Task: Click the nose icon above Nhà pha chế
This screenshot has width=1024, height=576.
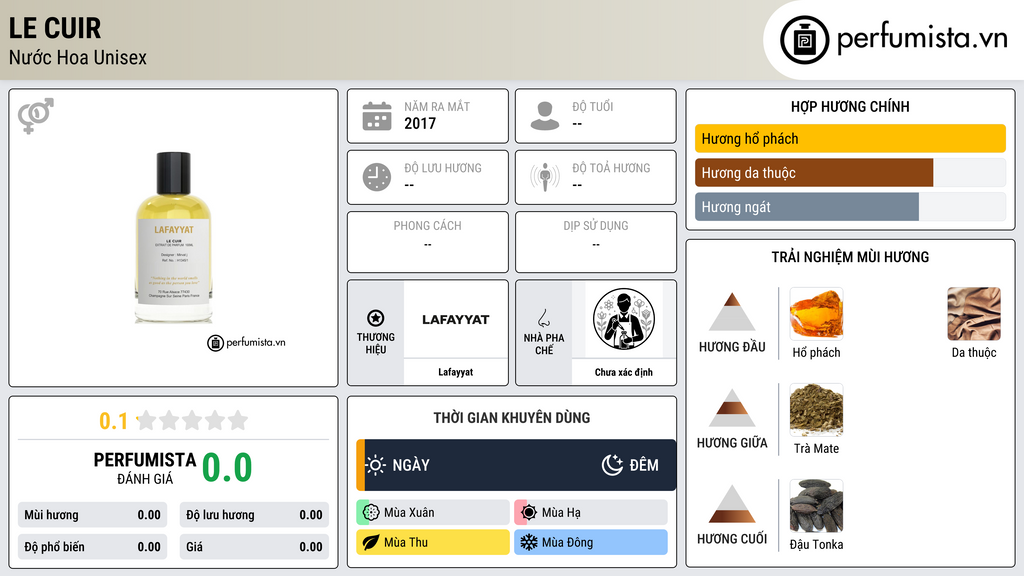Action: [x=543, y=318]
